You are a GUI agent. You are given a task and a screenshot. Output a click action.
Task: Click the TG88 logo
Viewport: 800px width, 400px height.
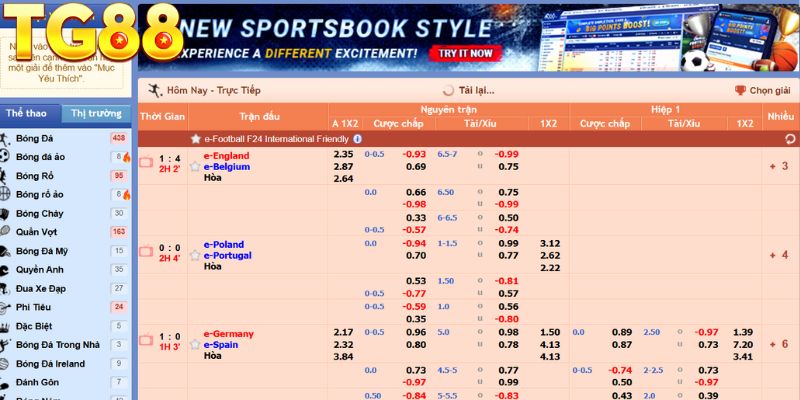pos(93,32)
